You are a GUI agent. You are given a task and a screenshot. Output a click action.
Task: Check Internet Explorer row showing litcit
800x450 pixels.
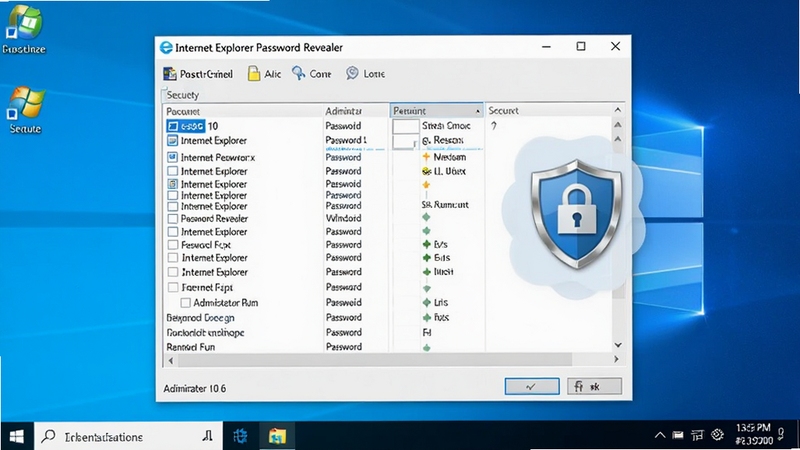click(173, 272)
